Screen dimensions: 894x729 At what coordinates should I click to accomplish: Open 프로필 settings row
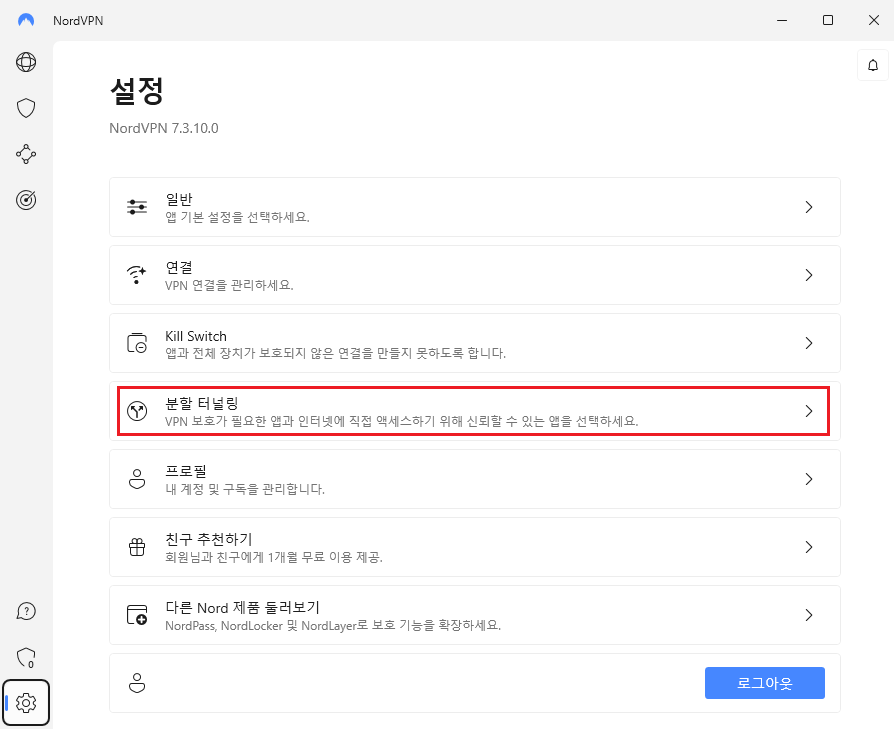point(474,479)
